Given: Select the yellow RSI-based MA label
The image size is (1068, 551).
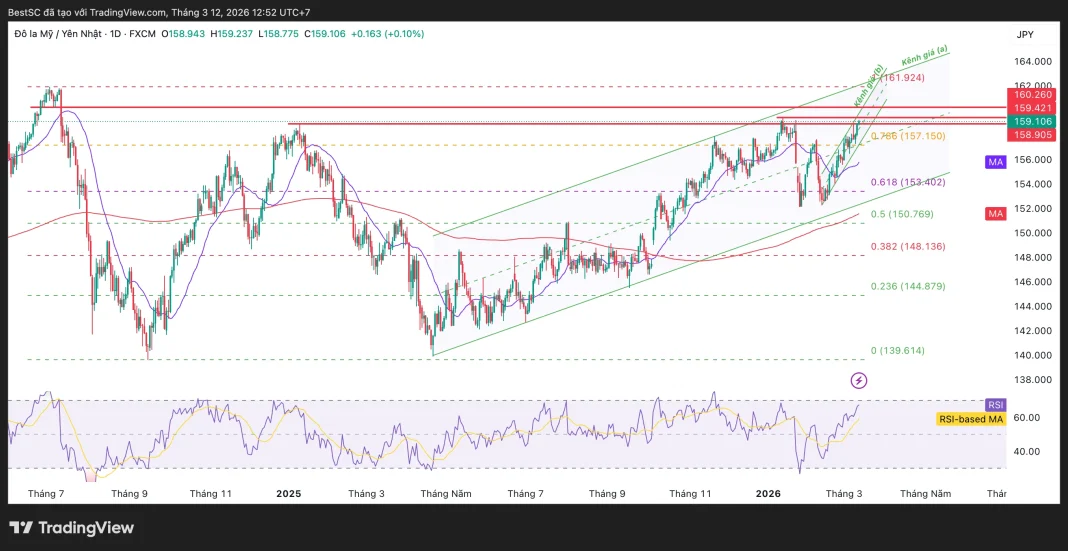Looking at the screenshot, I should (x=970, y=419).
